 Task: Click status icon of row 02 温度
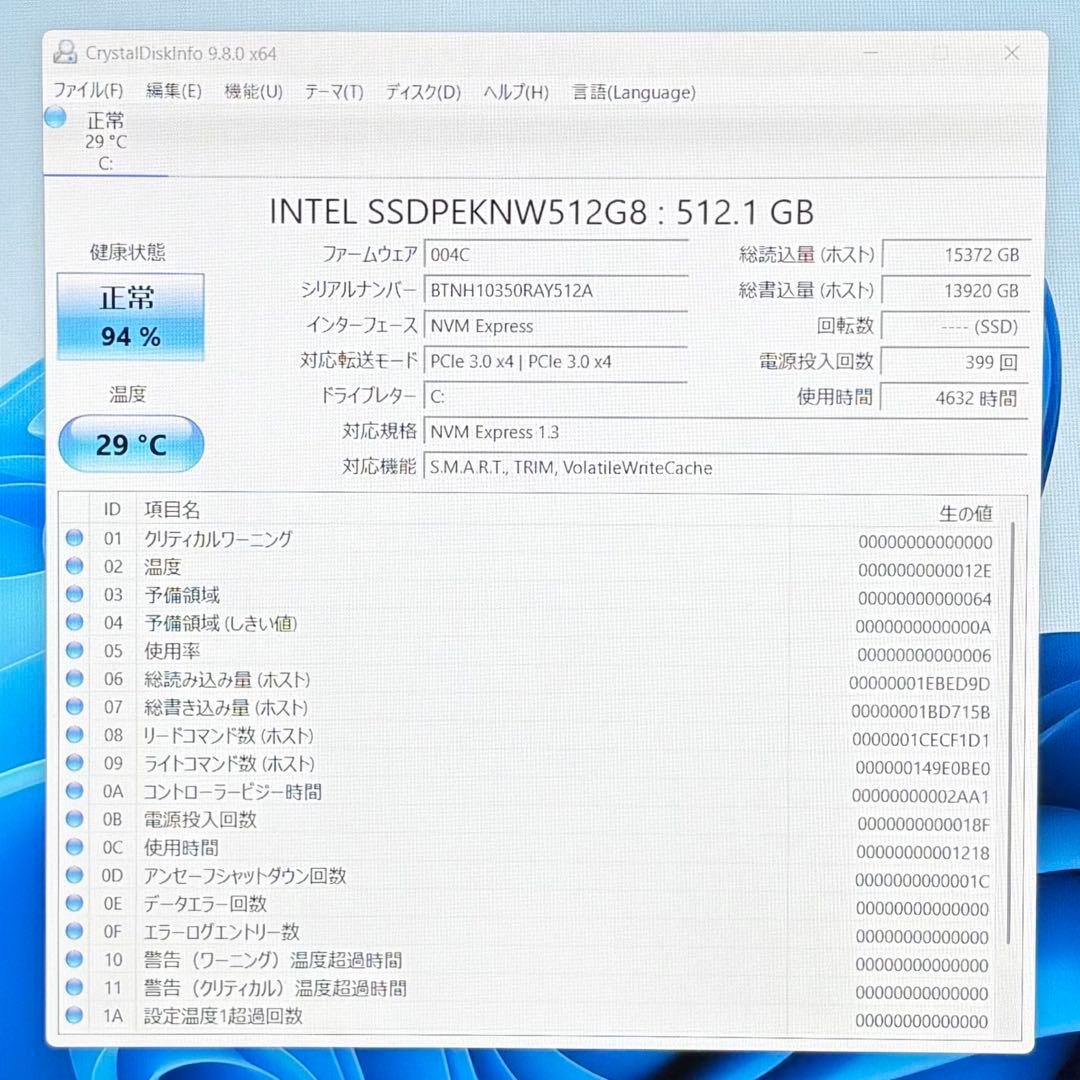[74, 566]
